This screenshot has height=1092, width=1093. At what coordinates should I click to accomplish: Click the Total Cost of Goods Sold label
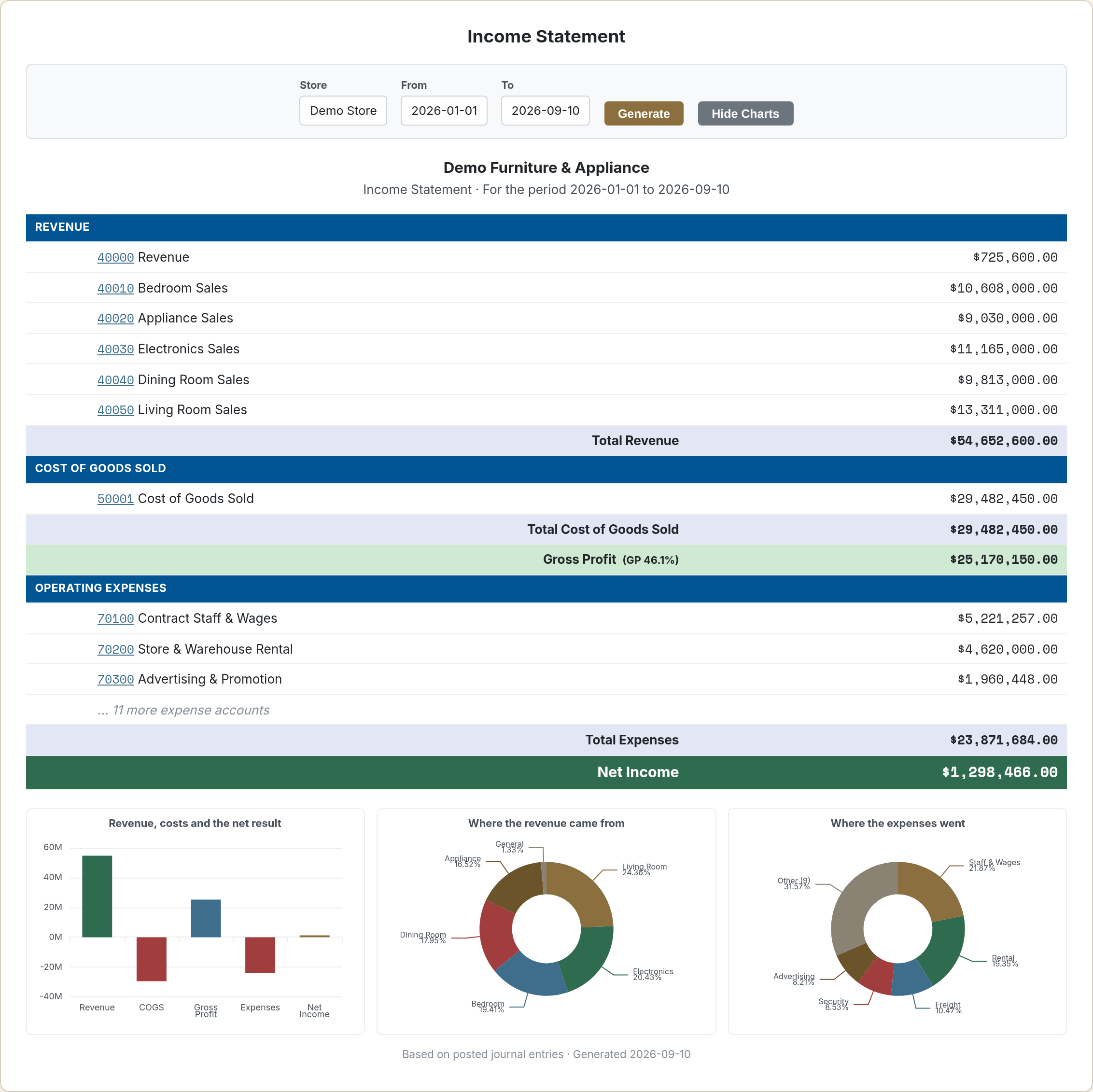pos(603,530)
